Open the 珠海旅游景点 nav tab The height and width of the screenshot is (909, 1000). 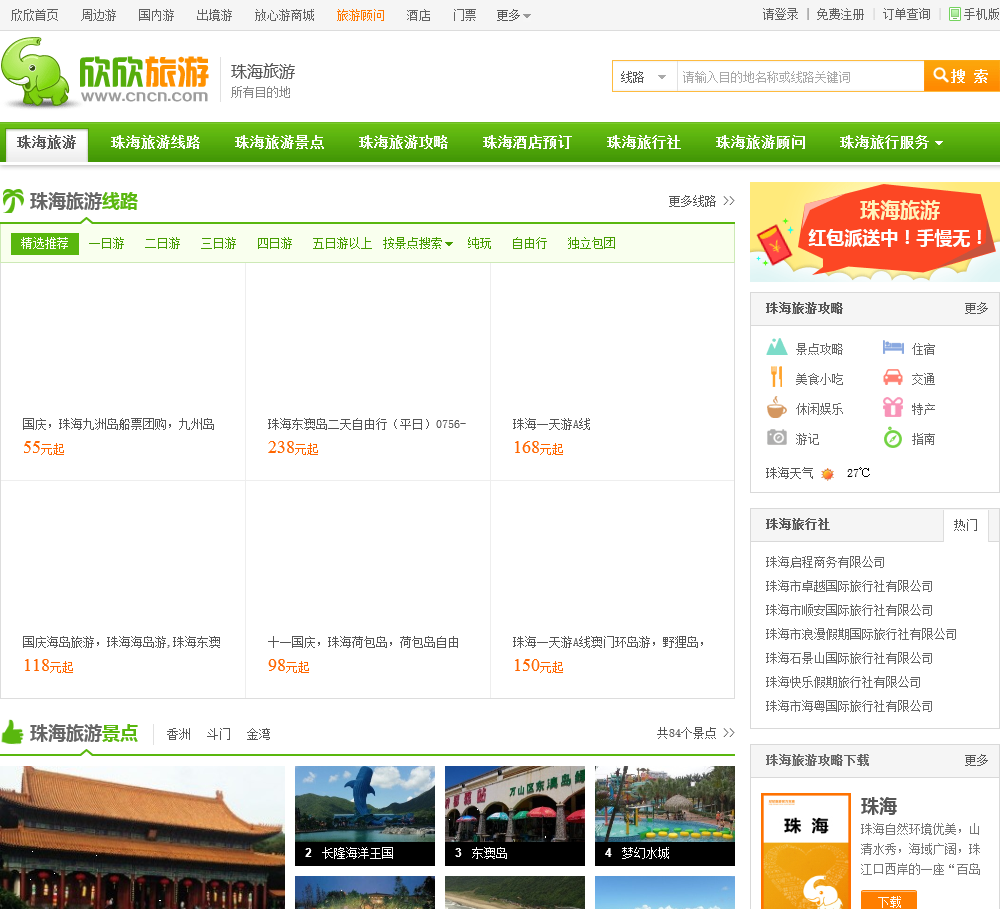[x=279, y=142]
